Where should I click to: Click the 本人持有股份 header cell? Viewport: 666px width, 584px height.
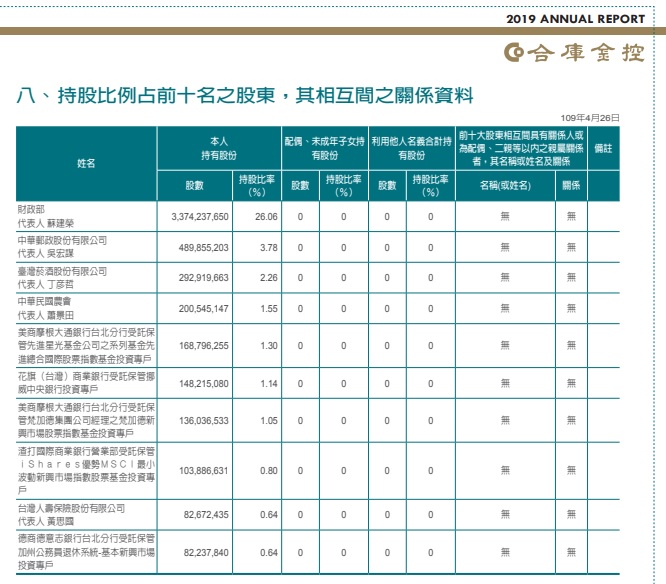(x=219, y=149)
